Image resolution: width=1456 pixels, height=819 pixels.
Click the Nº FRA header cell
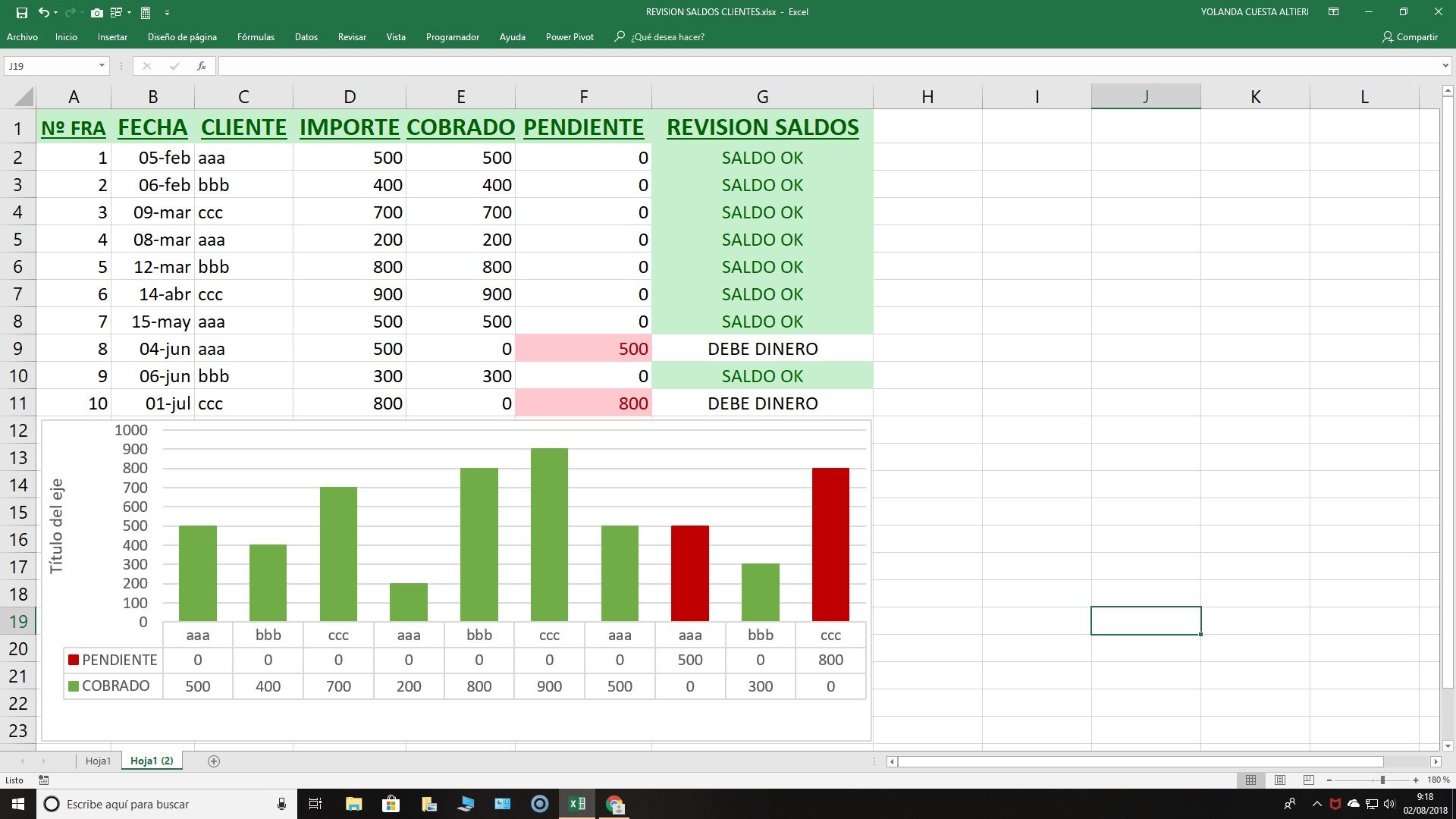tap(74, 127)
